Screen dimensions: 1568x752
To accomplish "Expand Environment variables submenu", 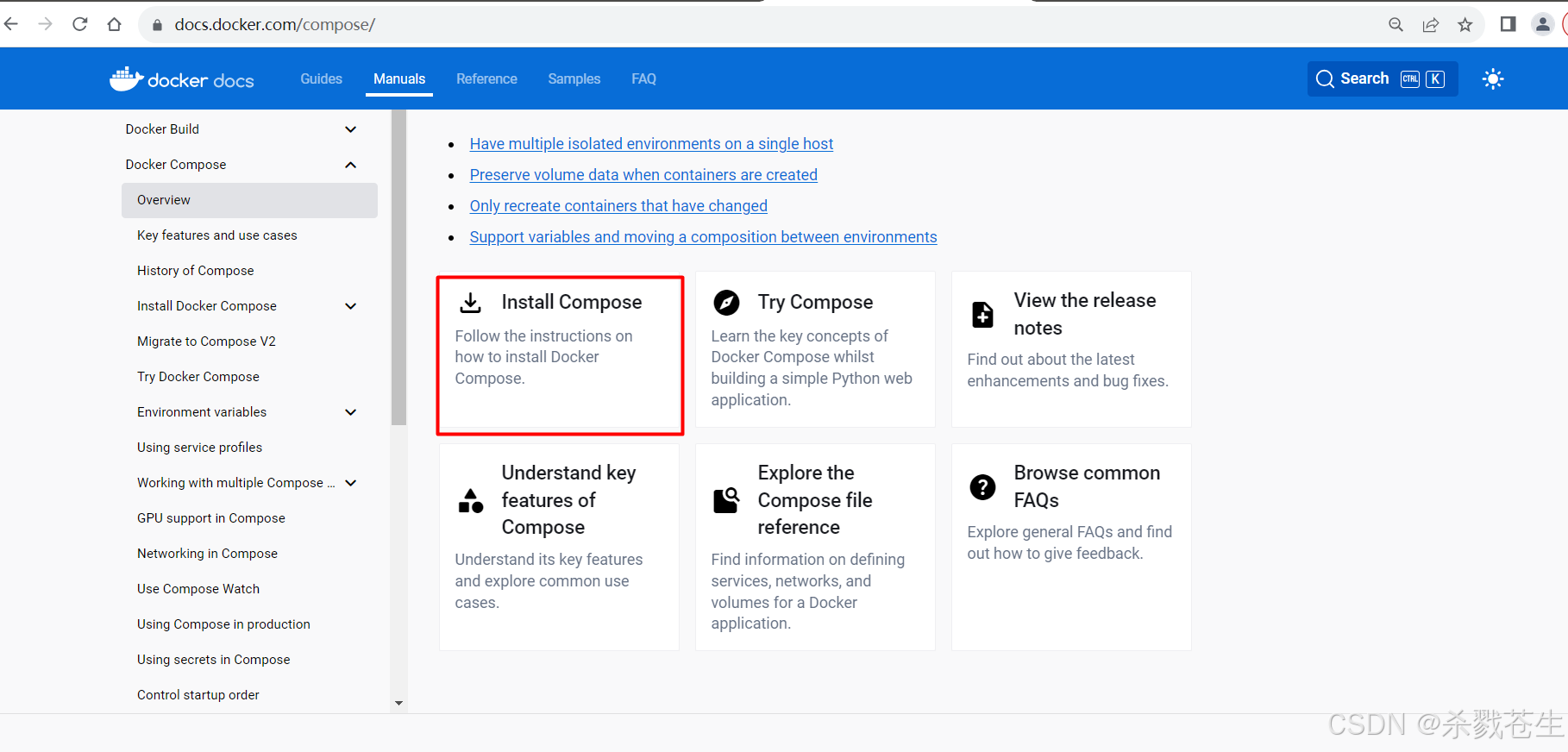I will [350, 412].
